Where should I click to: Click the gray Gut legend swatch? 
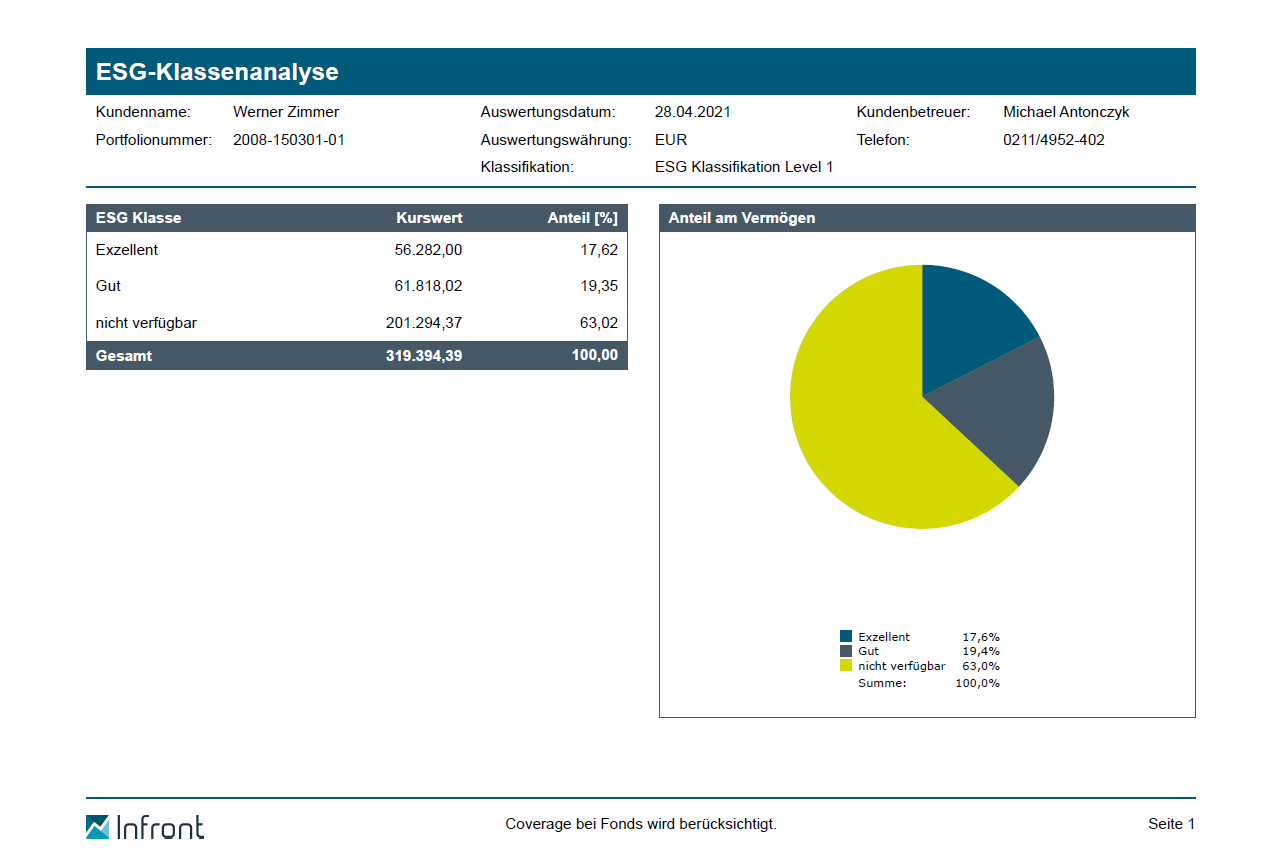click(x=846, y=651)
